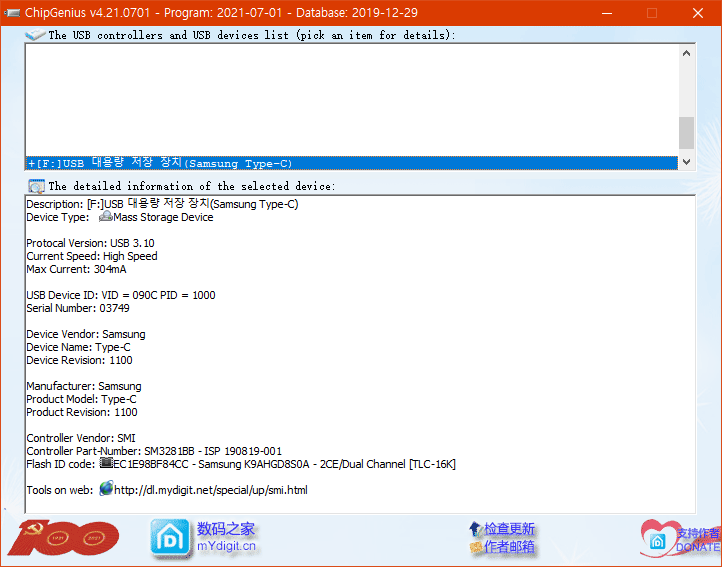Screen dimensions: 722x567
Task: Click the 'Manufacturer: Samsung' line
Action: (84, 386)
